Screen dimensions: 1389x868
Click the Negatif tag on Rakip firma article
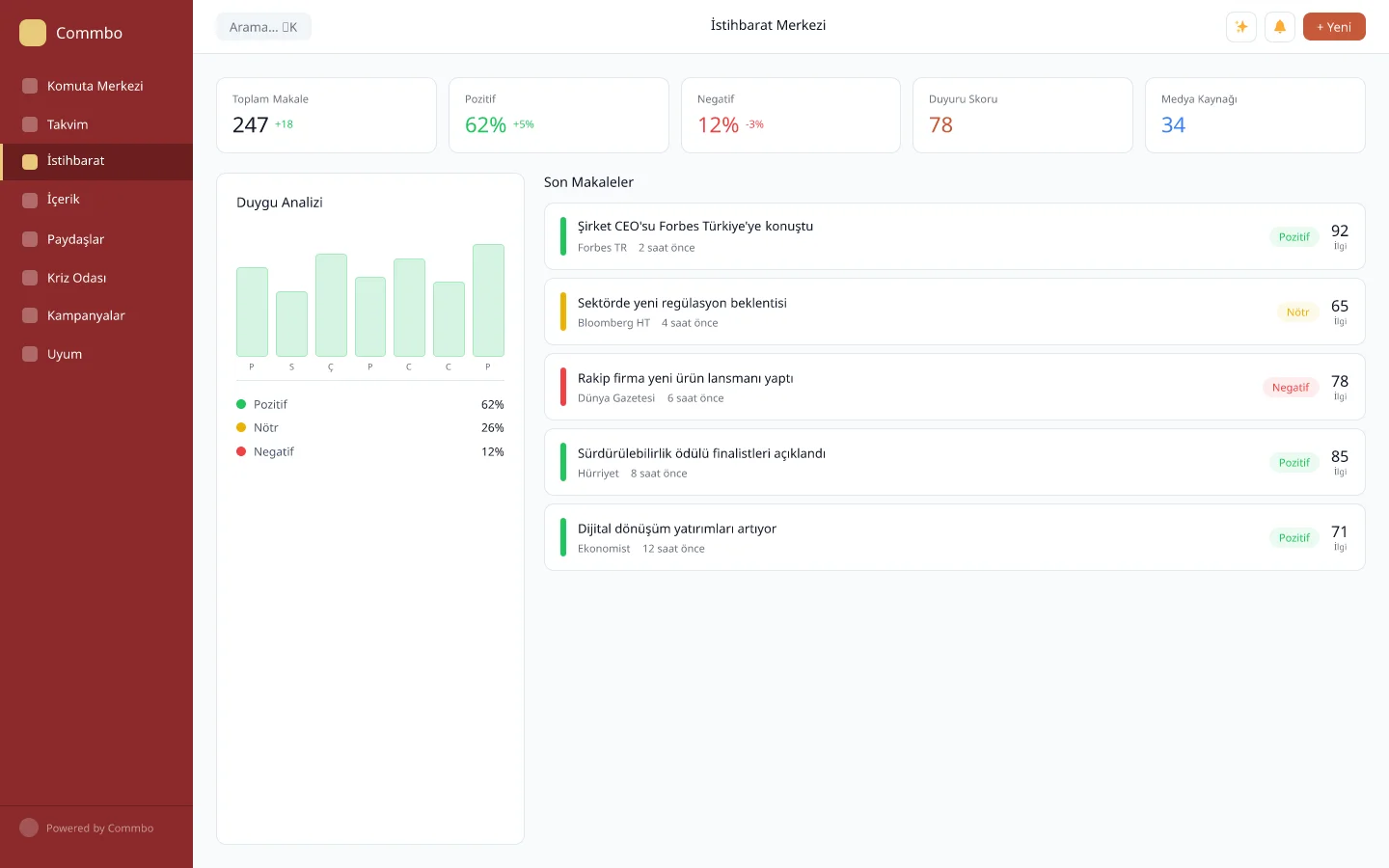coord(1290,388)
